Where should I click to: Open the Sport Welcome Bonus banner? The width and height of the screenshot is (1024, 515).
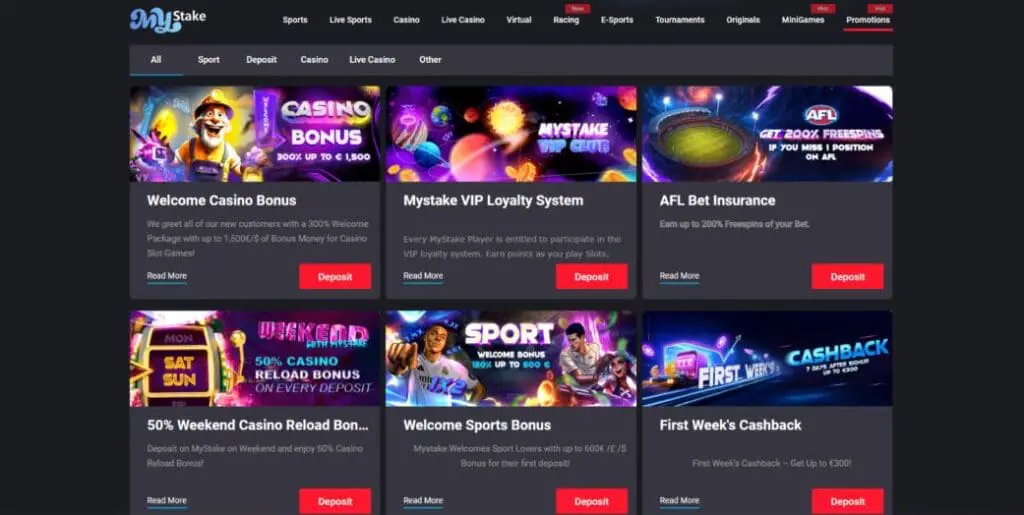pyautogui.click(x=511, y=358)
